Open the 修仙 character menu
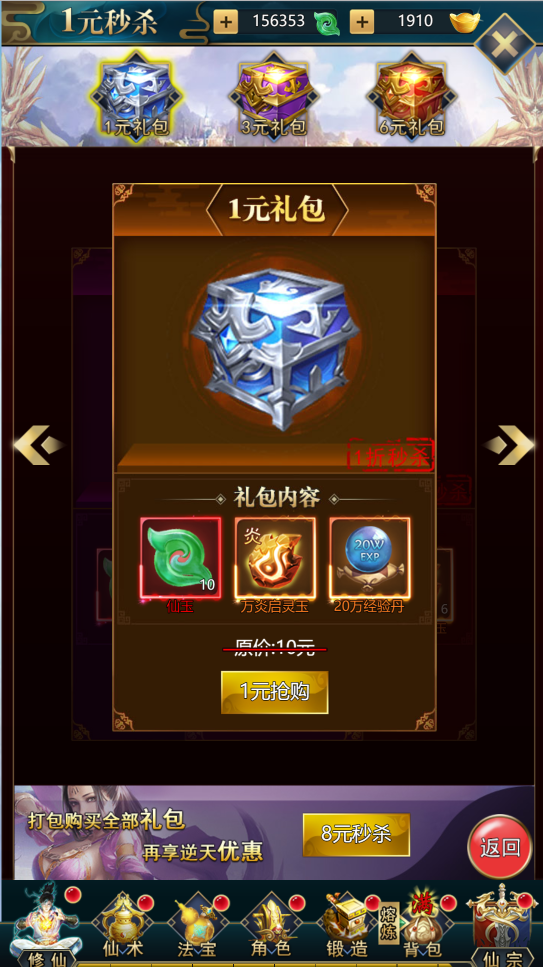Screen dimensions: 543x967 pyautogui.click(x=46, y=925)
